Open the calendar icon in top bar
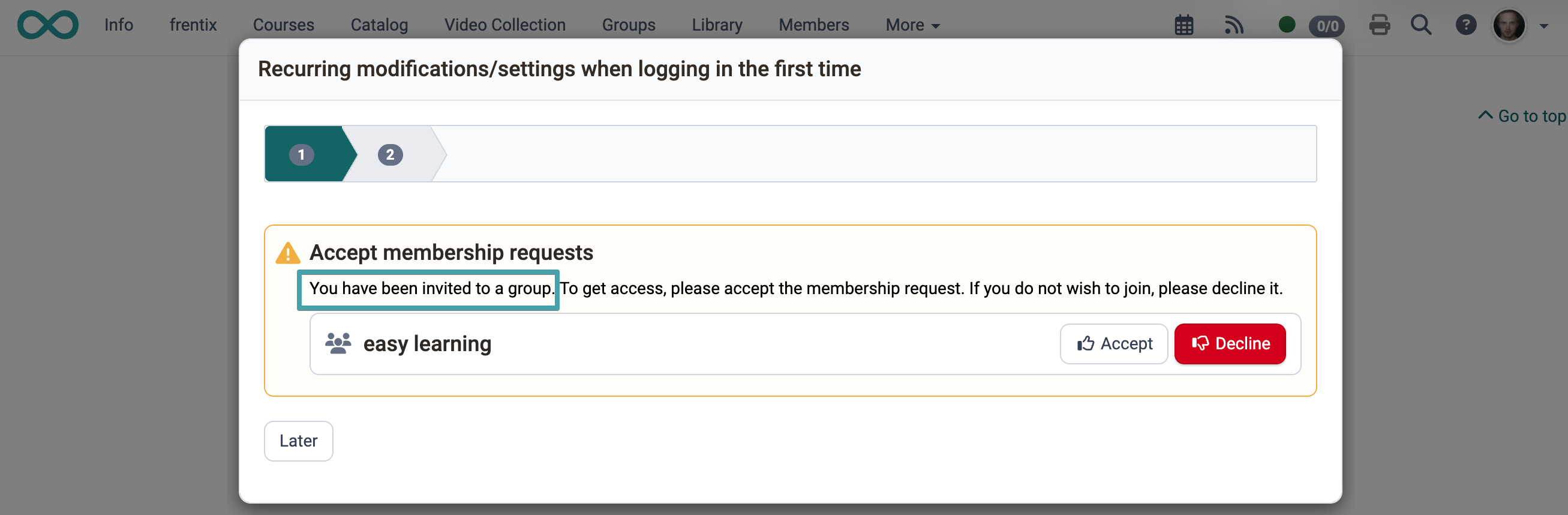 1183,26
